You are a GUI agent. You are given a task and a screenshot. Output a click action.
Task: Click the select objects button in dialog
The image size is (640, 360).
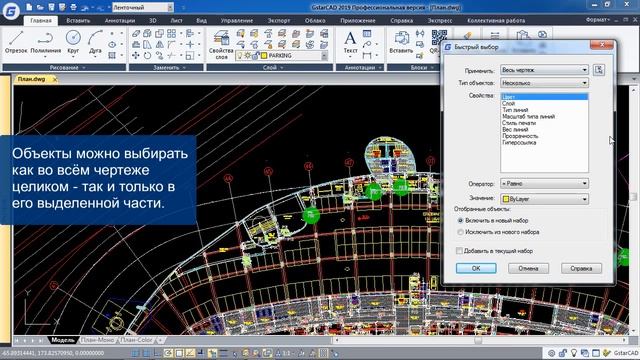(x=599, y=70)
